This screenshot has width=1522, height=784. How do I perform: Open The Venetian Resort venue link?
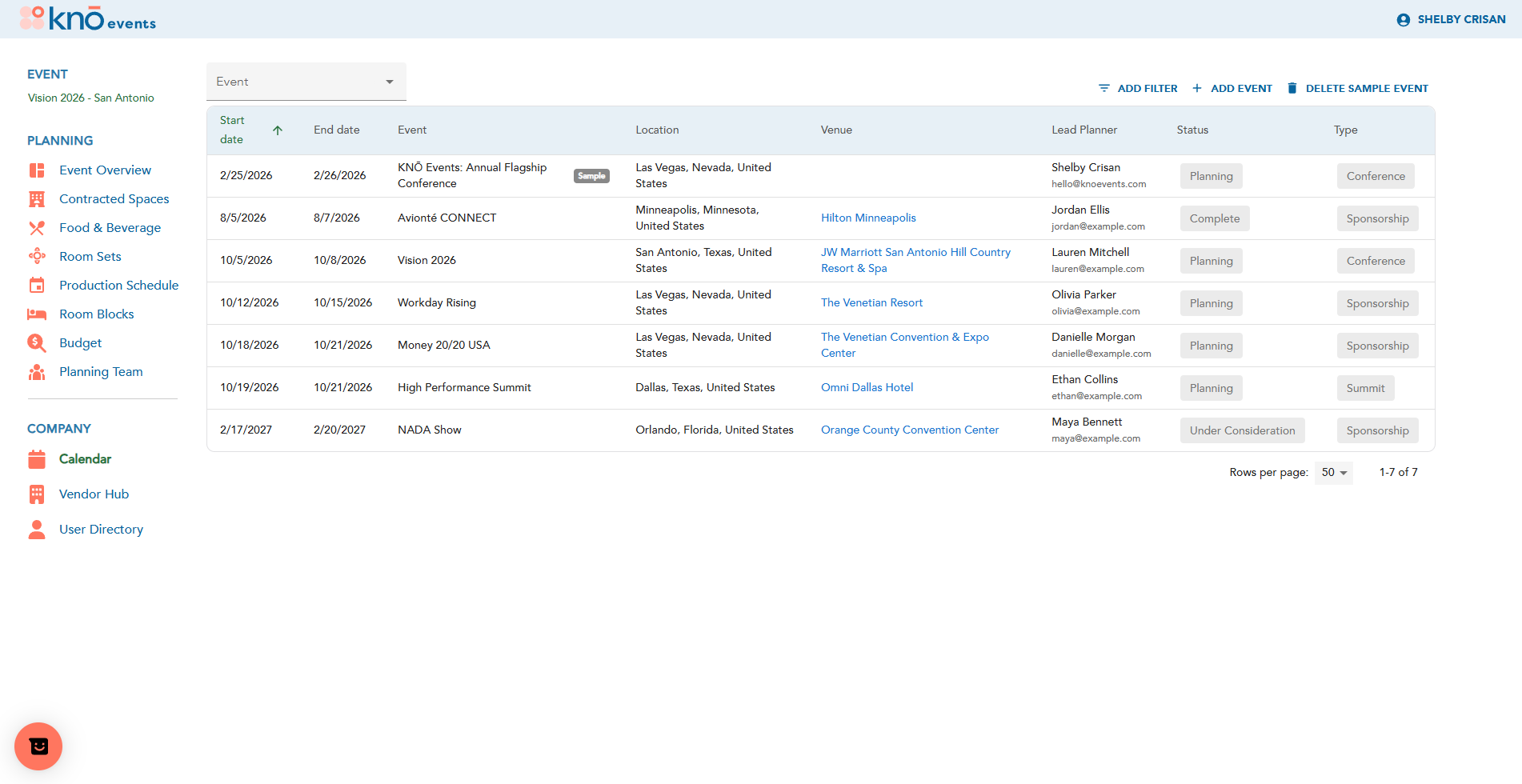[x=871, y=303]
